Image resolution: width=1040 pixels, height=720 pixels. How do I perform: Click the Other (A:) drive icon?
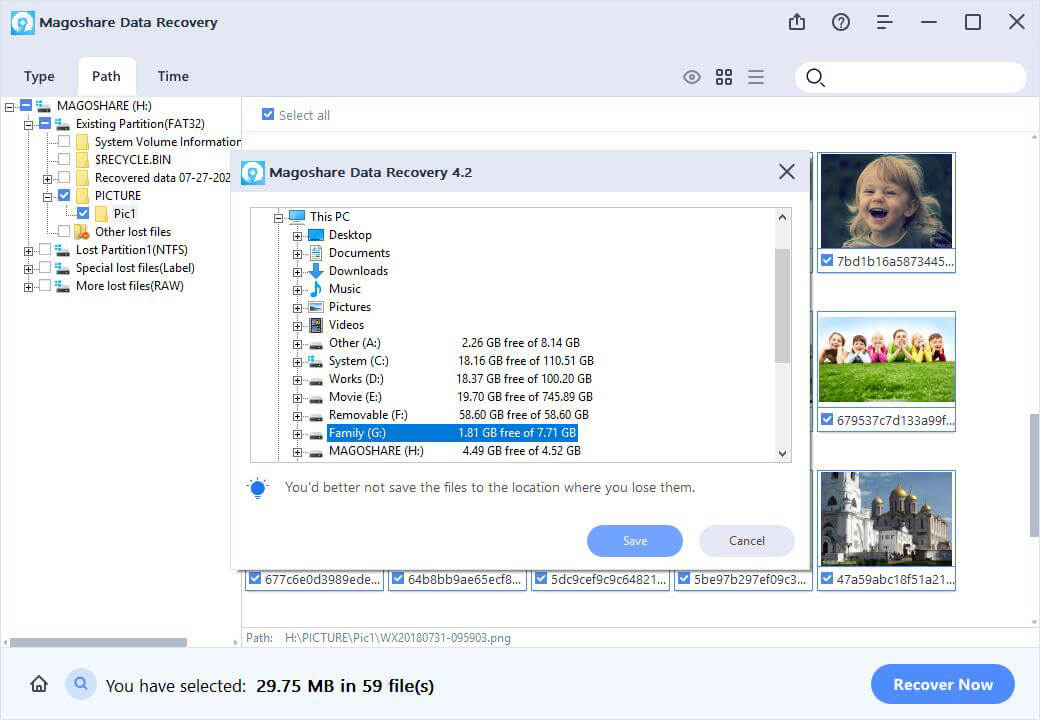[x=316, y=343]
